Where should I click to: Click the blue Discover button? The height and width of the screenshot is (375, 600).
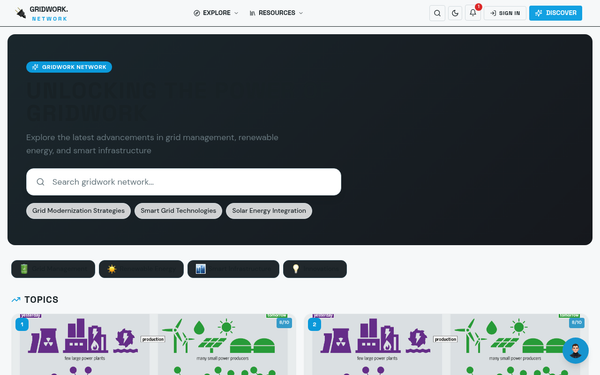pyautogui.click(x=555, y=13)
